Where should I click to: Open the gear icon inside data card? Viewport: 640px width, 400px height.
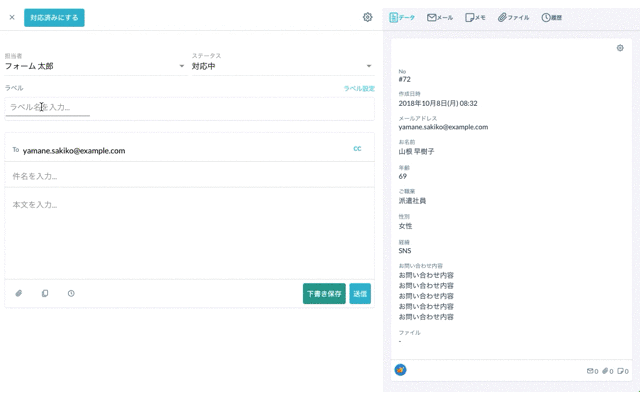coord(620,48)
